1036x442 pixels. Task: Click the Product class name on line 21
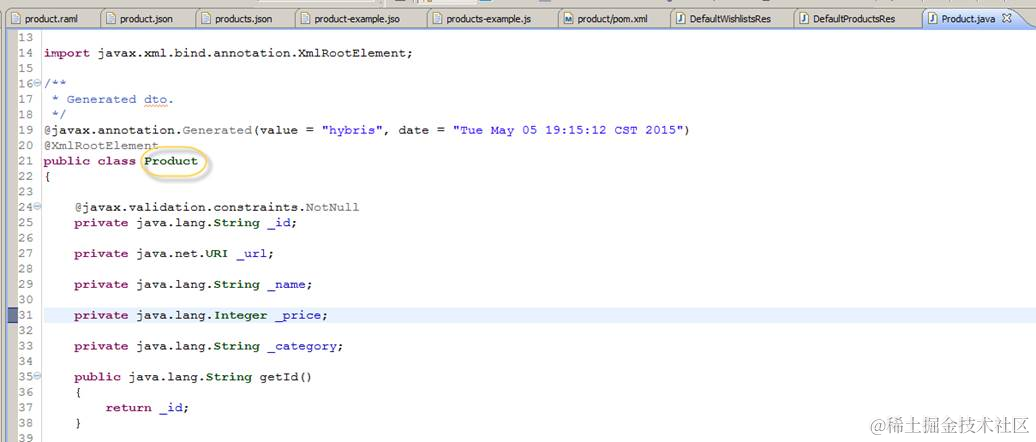tap(171, 161)
